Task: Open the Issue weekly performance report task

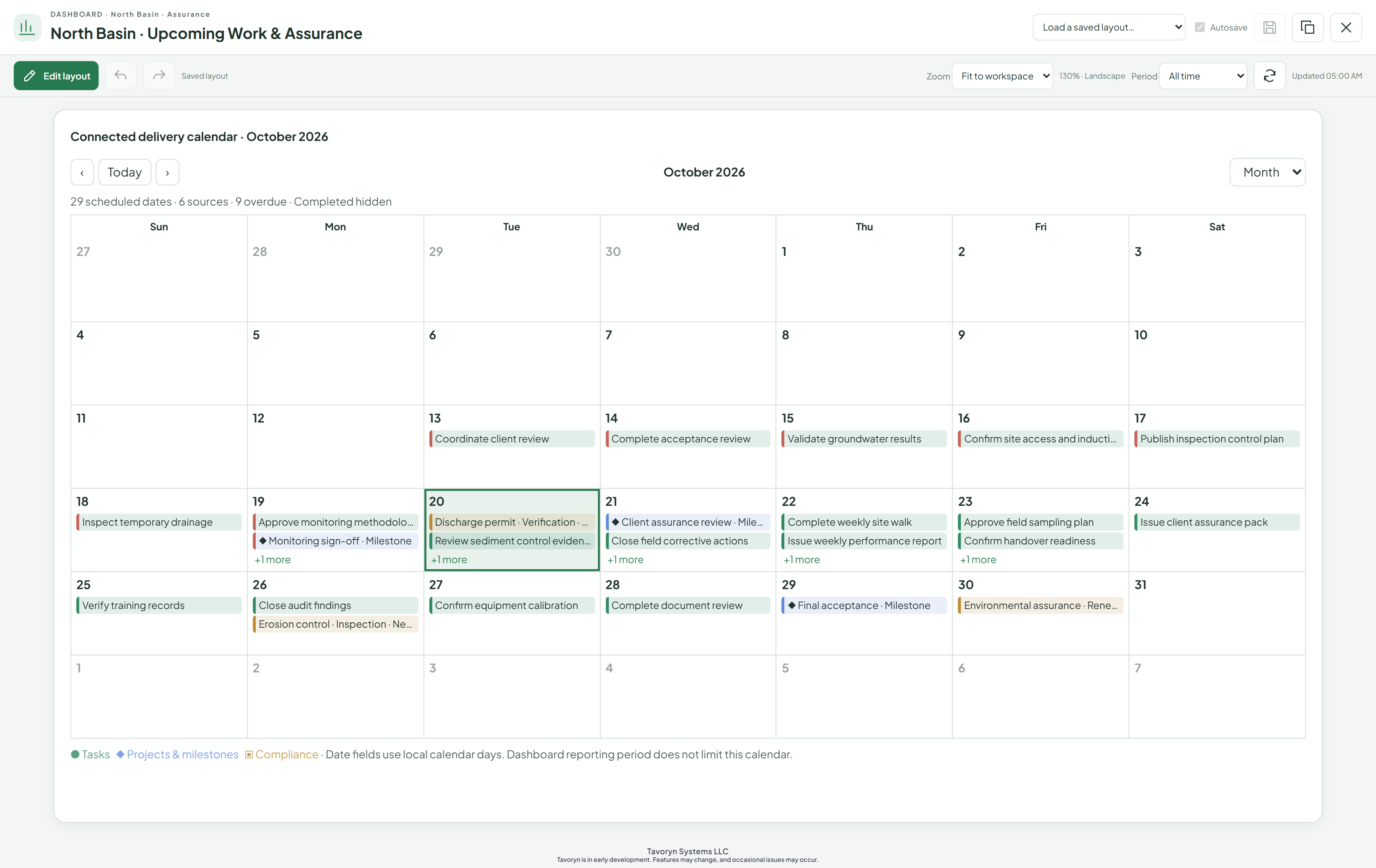Action: (864, 541)
